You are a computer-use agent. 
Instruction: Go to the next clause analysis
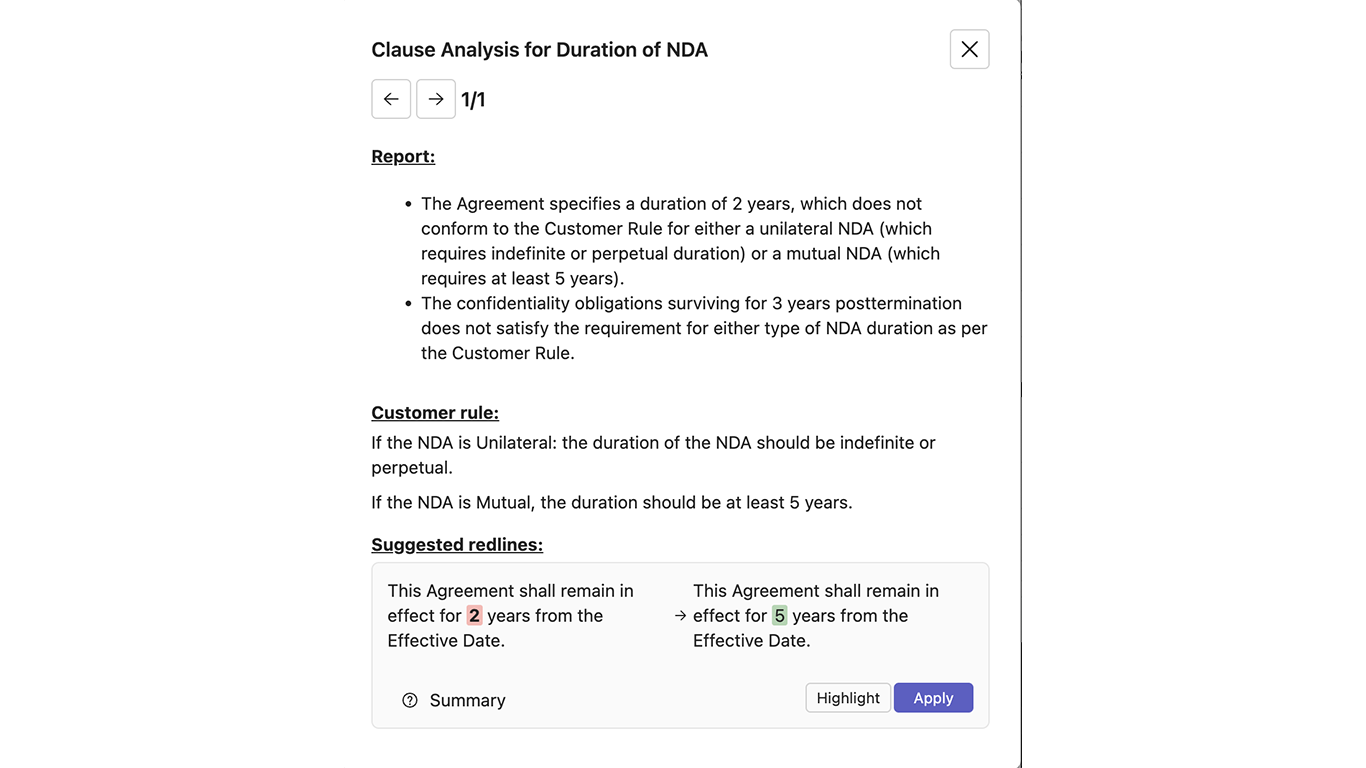tap(436, 99)
